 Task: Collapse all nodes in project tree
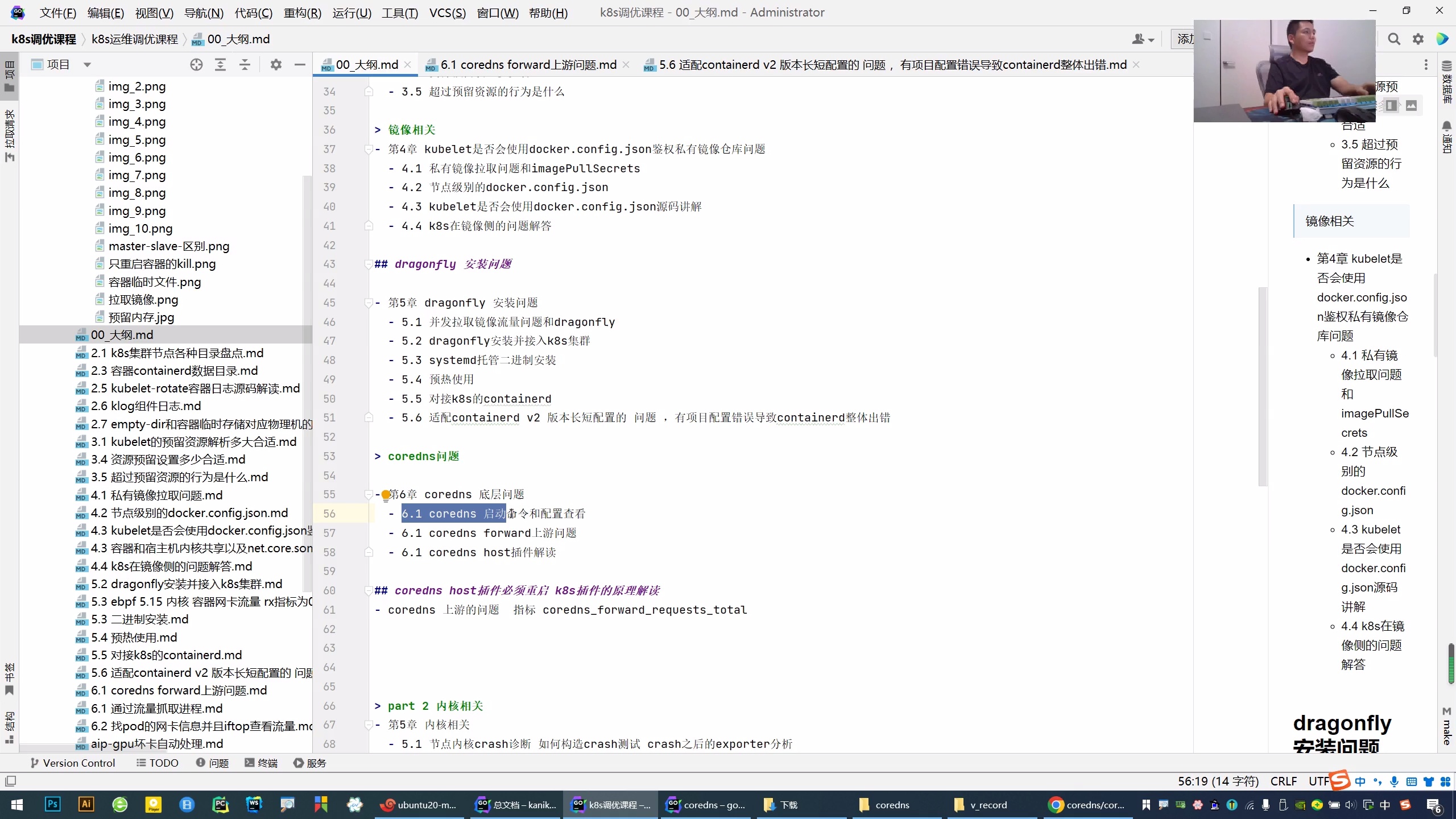245,64
